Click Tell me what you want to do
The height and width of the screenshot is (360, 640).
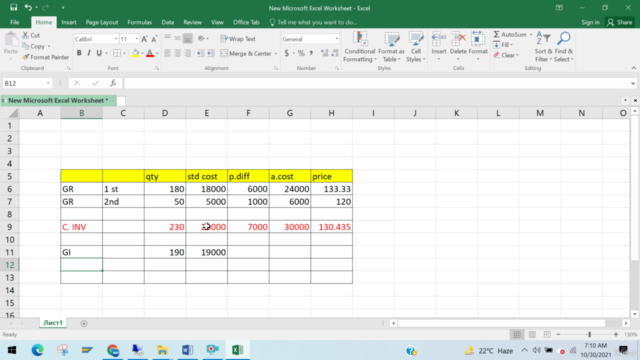coord(313,22)
